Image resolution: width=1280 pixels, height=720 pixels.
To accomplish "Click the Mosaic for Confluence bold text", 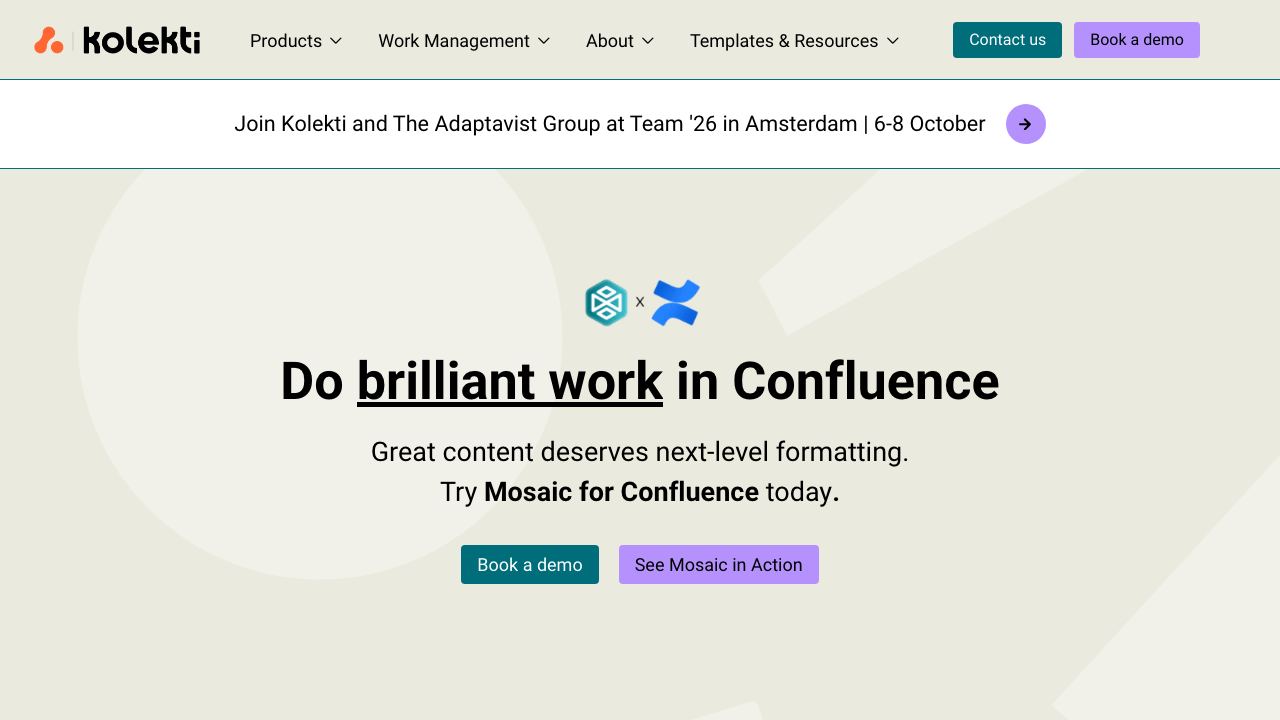I will click(x=621, y=492).
